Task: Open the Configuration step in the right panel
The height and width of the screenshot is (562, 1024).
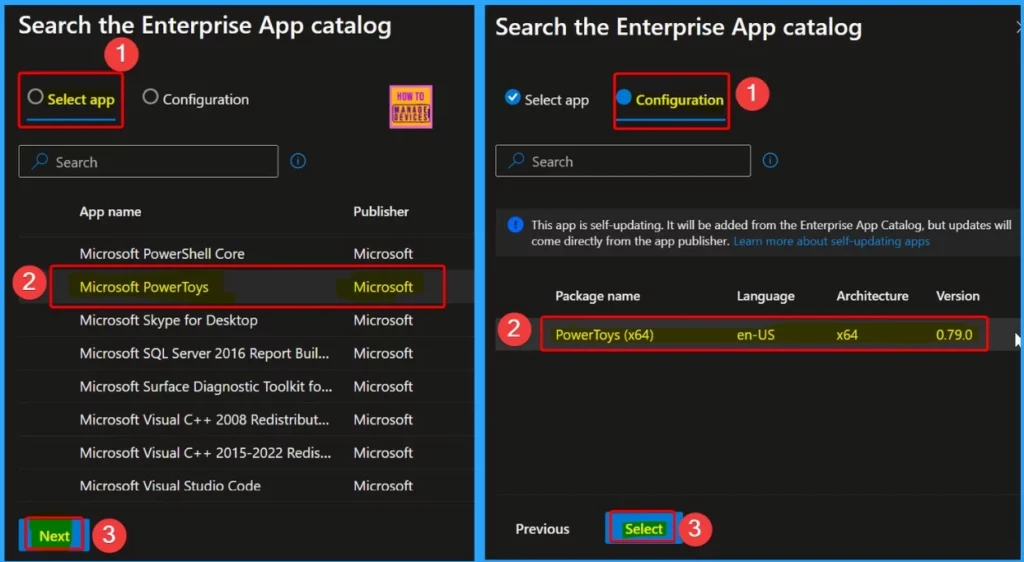Action: [x=671, y=100]
